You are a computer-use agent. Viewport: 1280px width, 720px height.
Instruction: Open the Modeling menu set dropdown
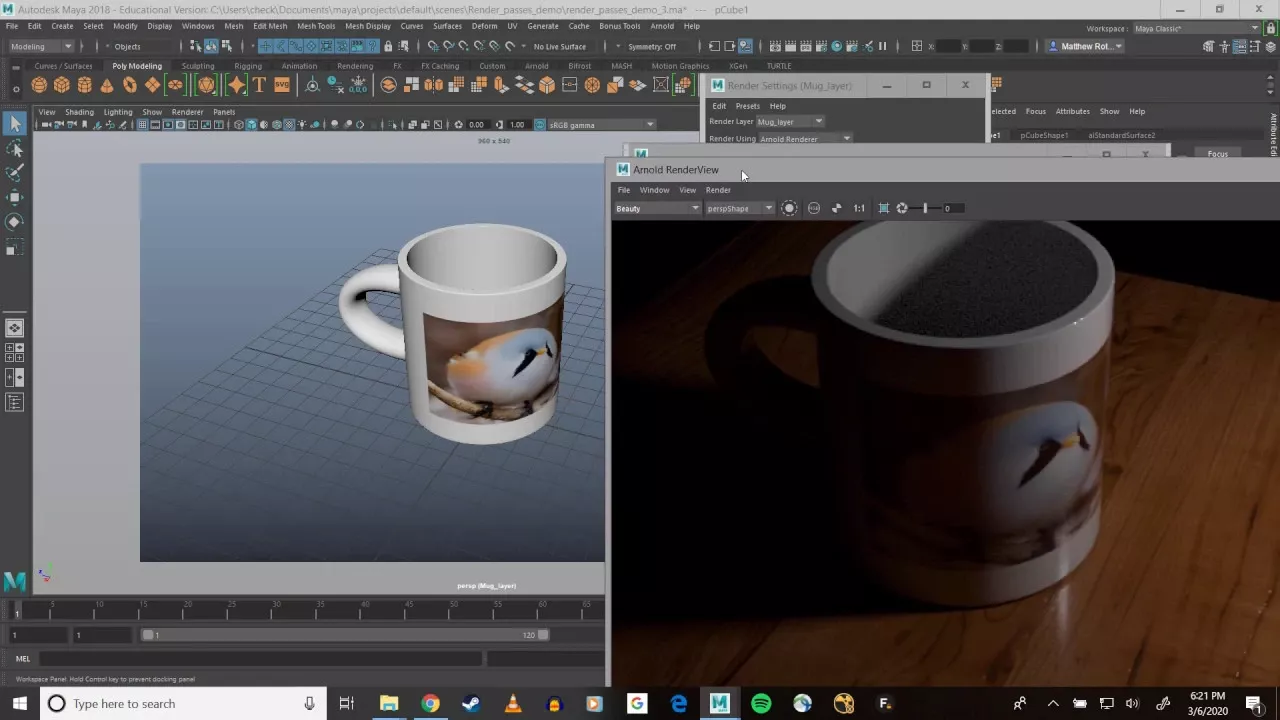coord(40,46)
